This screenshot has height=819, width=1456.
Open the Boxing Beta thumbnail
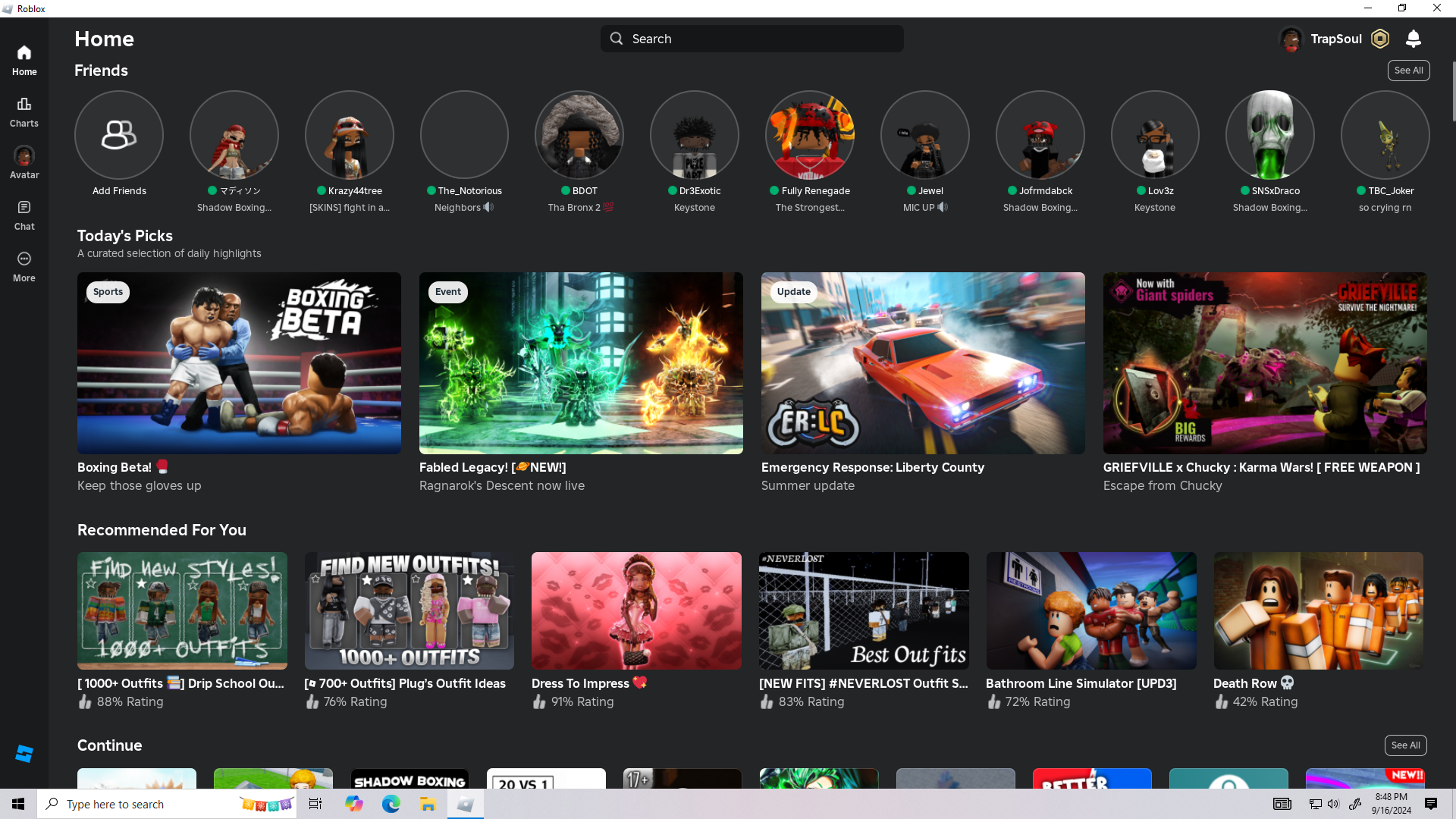tap(239, 363)
